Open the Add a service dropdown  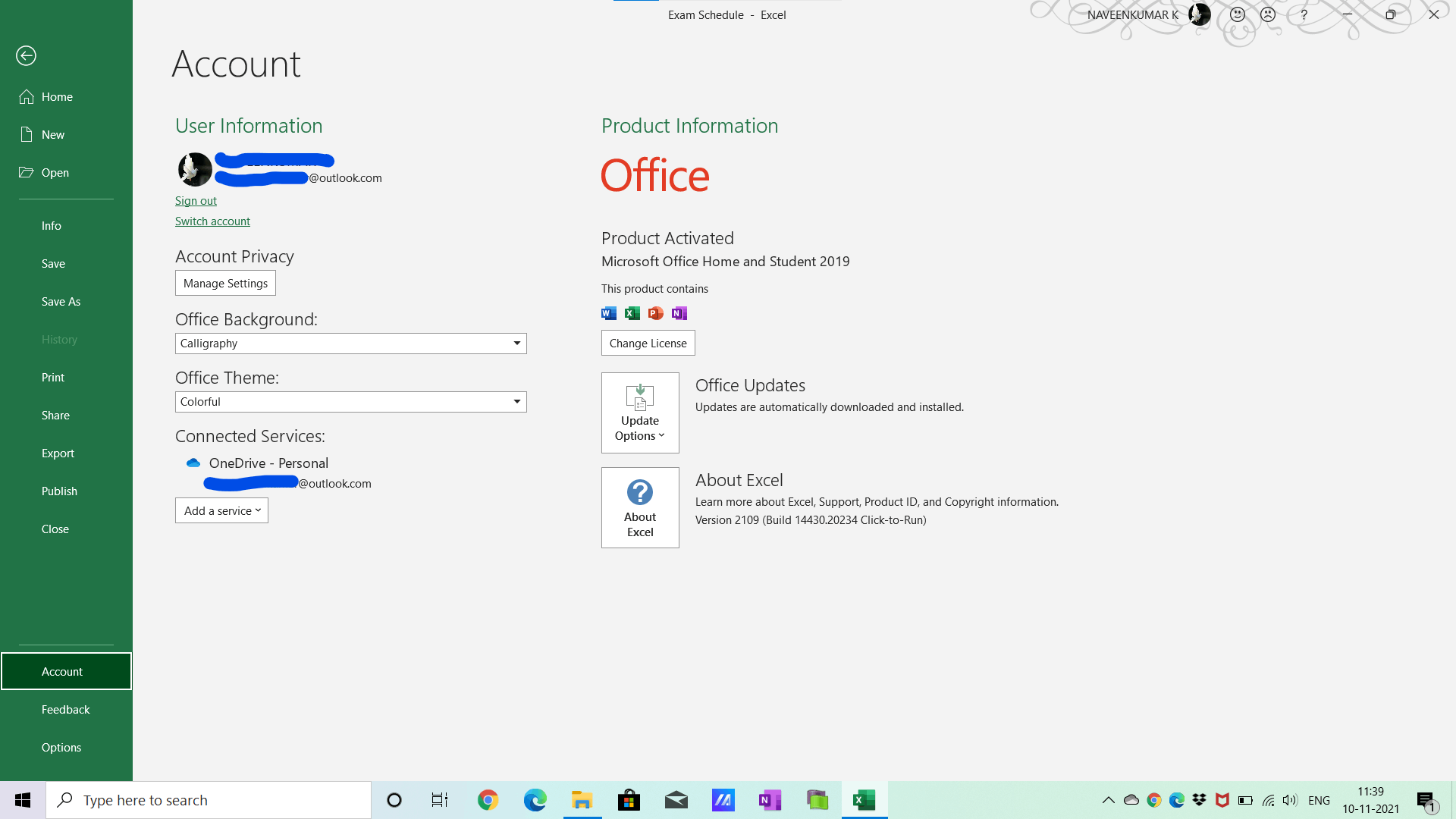[221, 510]
